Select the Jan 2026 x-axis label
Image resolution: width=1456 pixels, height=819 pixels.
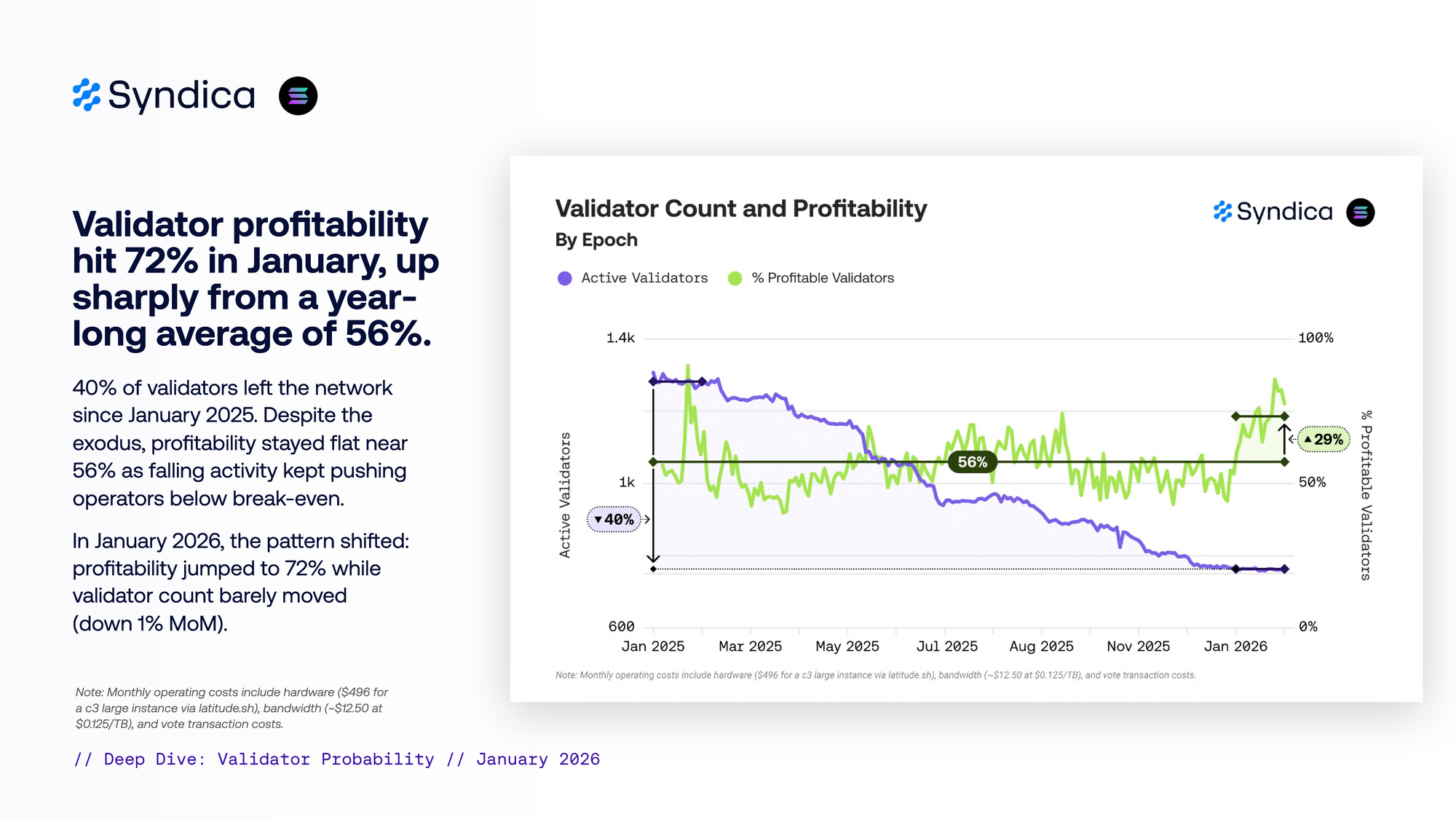pyautogui.click(x=1235, y=646)
